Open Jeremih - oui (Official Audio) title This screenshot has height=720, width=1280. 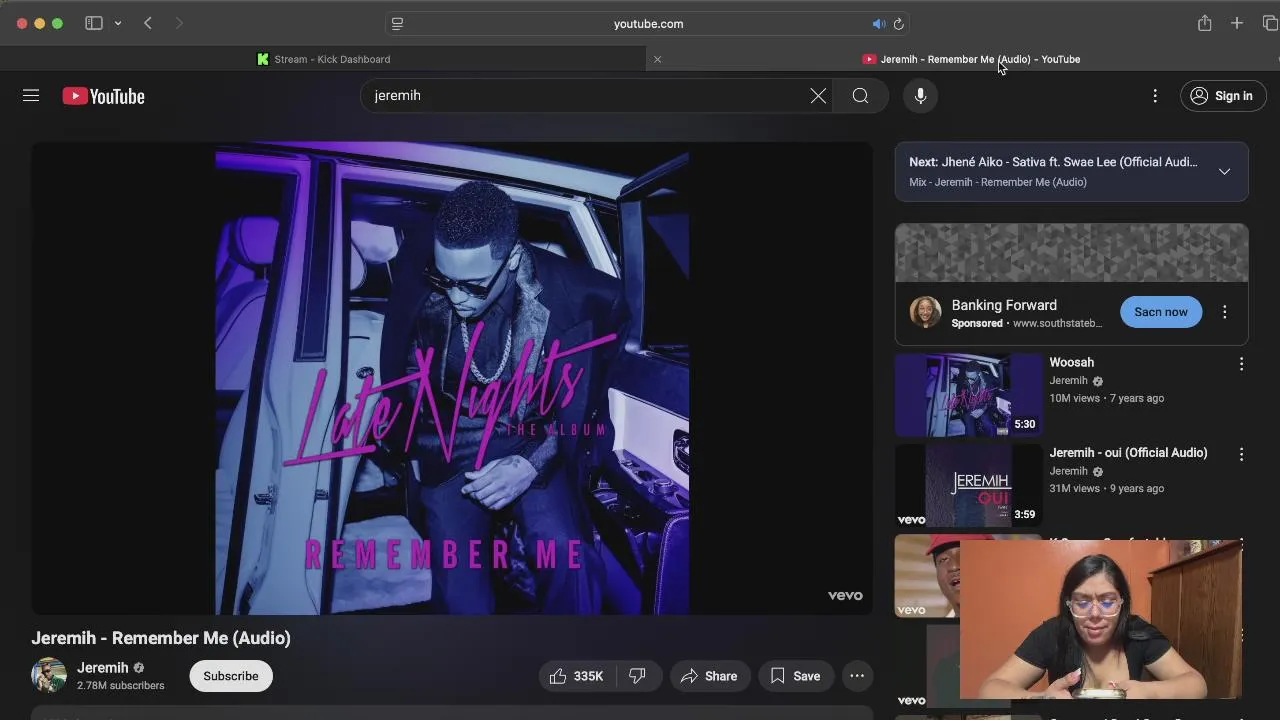[1128, 453]
